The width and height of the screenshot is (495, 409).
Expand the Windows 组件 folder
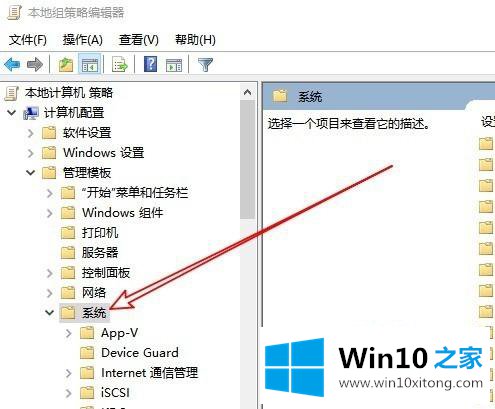pos(49,213)
